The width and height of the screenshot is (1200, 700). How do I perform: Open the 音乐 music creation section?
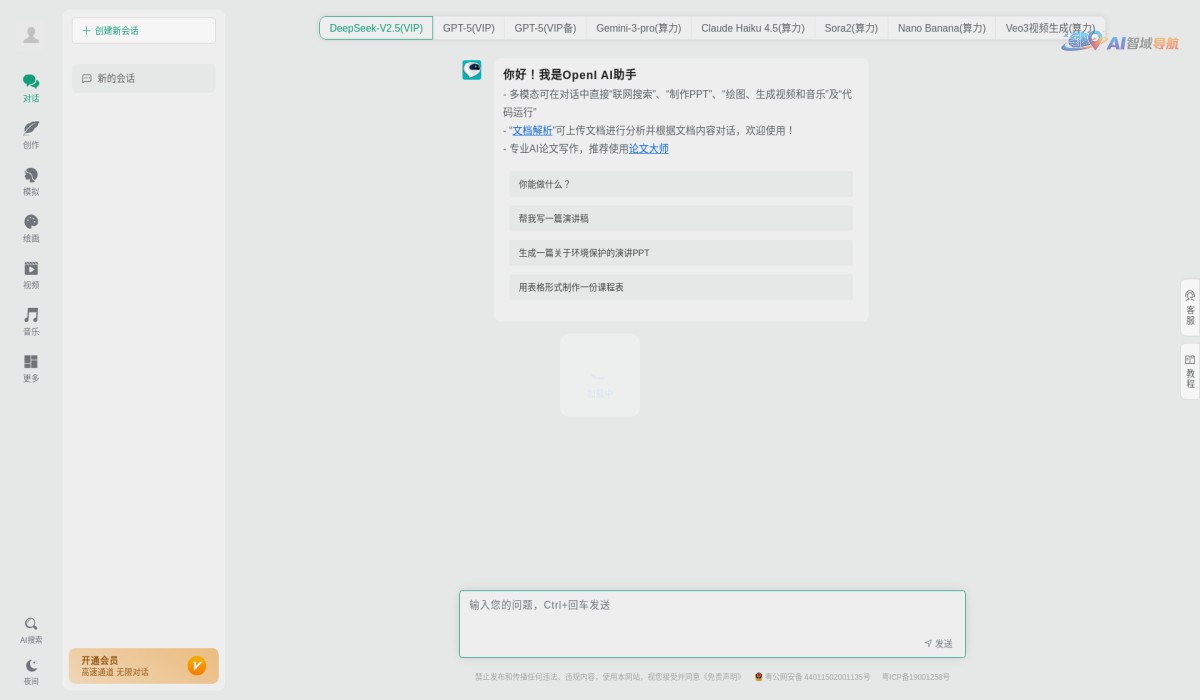tap(31, 322)
